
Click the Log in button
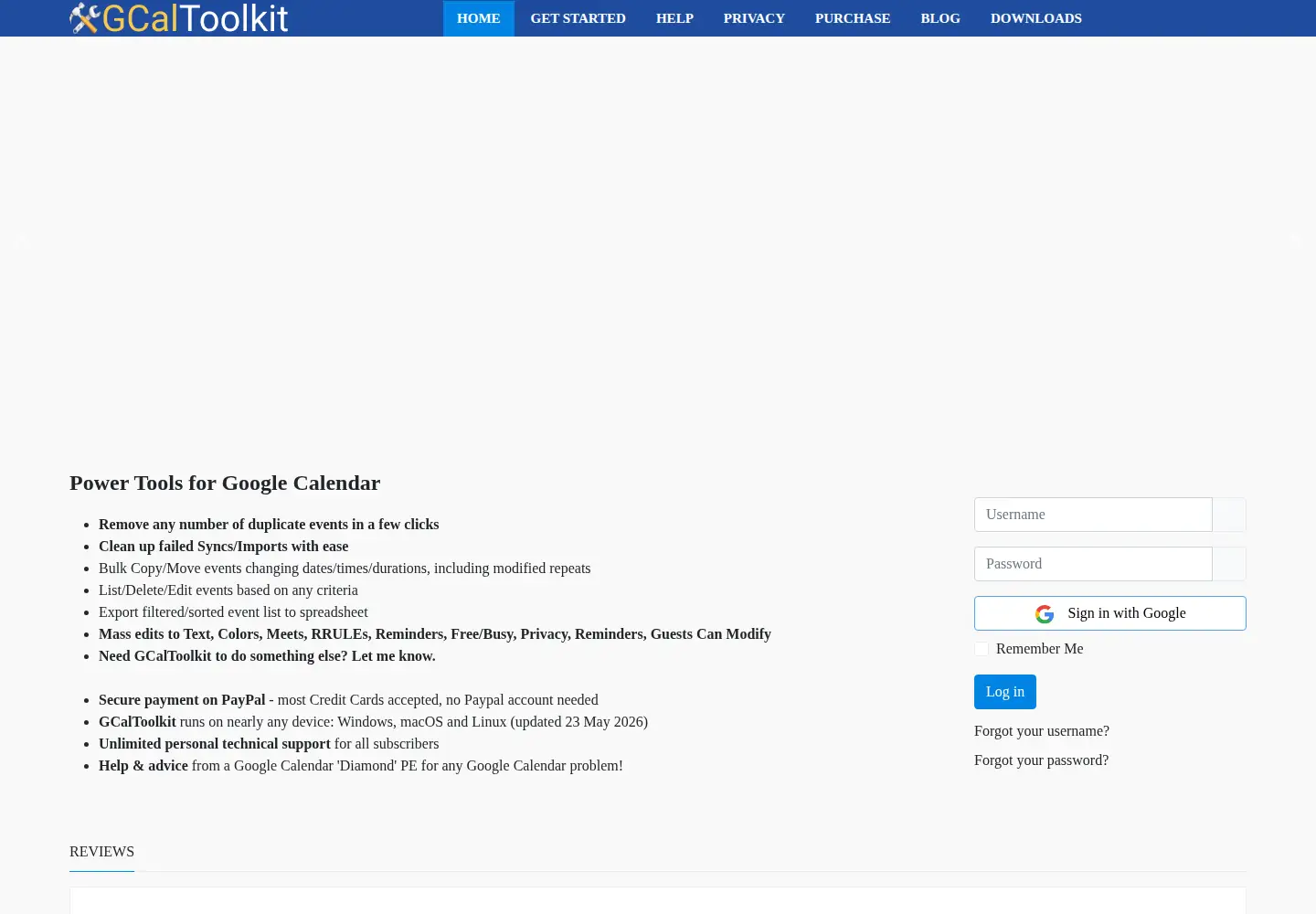coord(1005,692)
